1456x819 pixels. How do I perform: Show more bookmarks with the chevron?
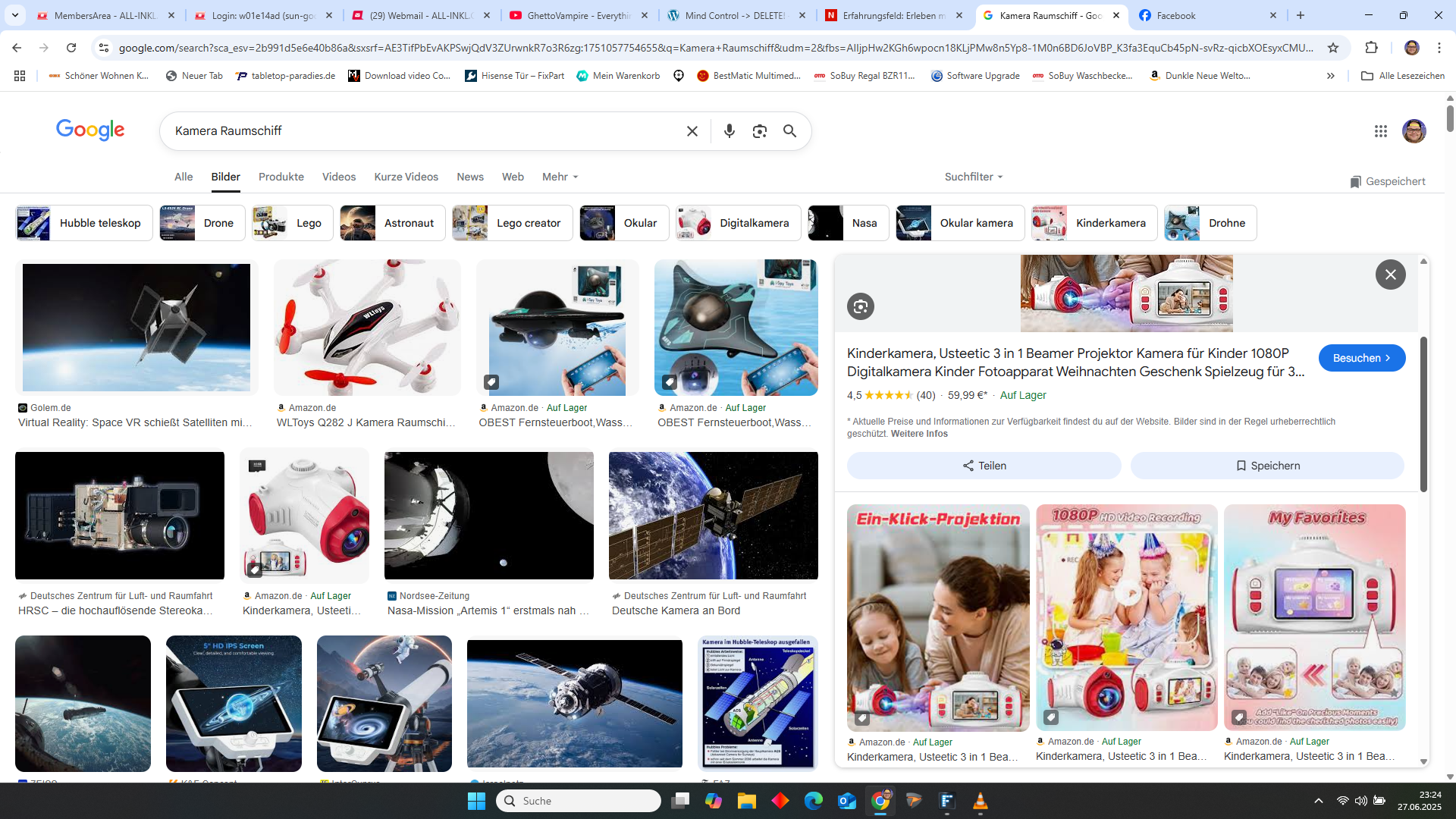pos(1330,76)
